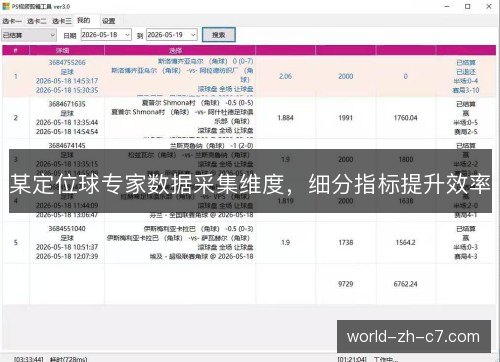Viewport: 500px width, 362px height.
Task: Select order ID 3684551040
Action: pyautogui.click(x=67, y=229)
